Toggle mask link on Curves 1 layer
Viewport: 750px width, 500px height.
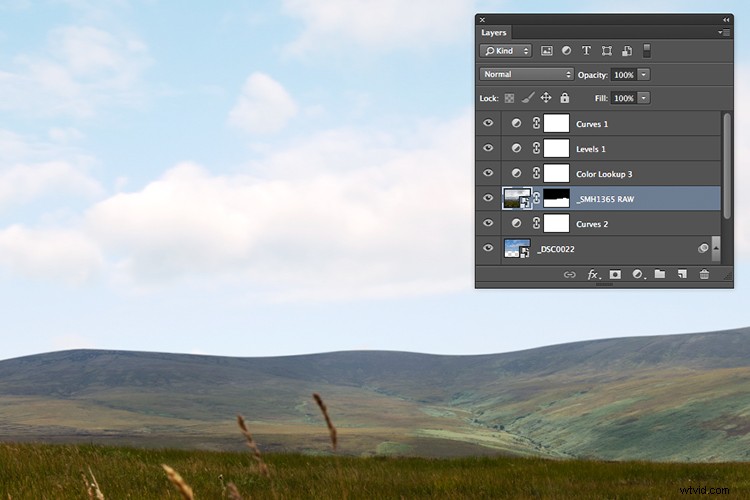click(536, 123)
